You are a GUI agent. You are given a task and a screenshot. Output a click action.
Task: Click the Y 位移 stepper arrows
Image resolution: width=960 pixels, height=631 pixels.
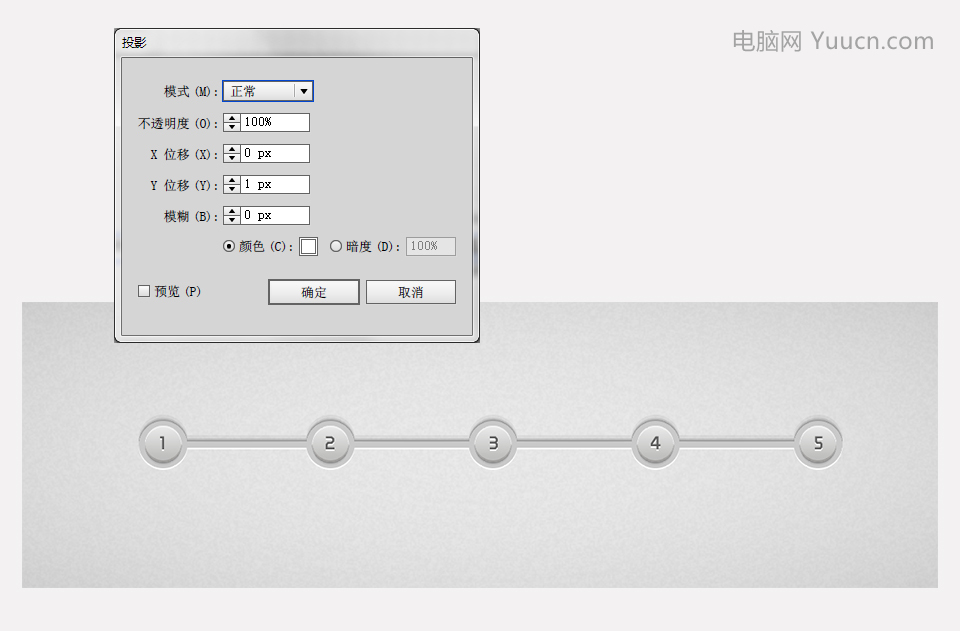pyautogui.click(x=231, y=185)
